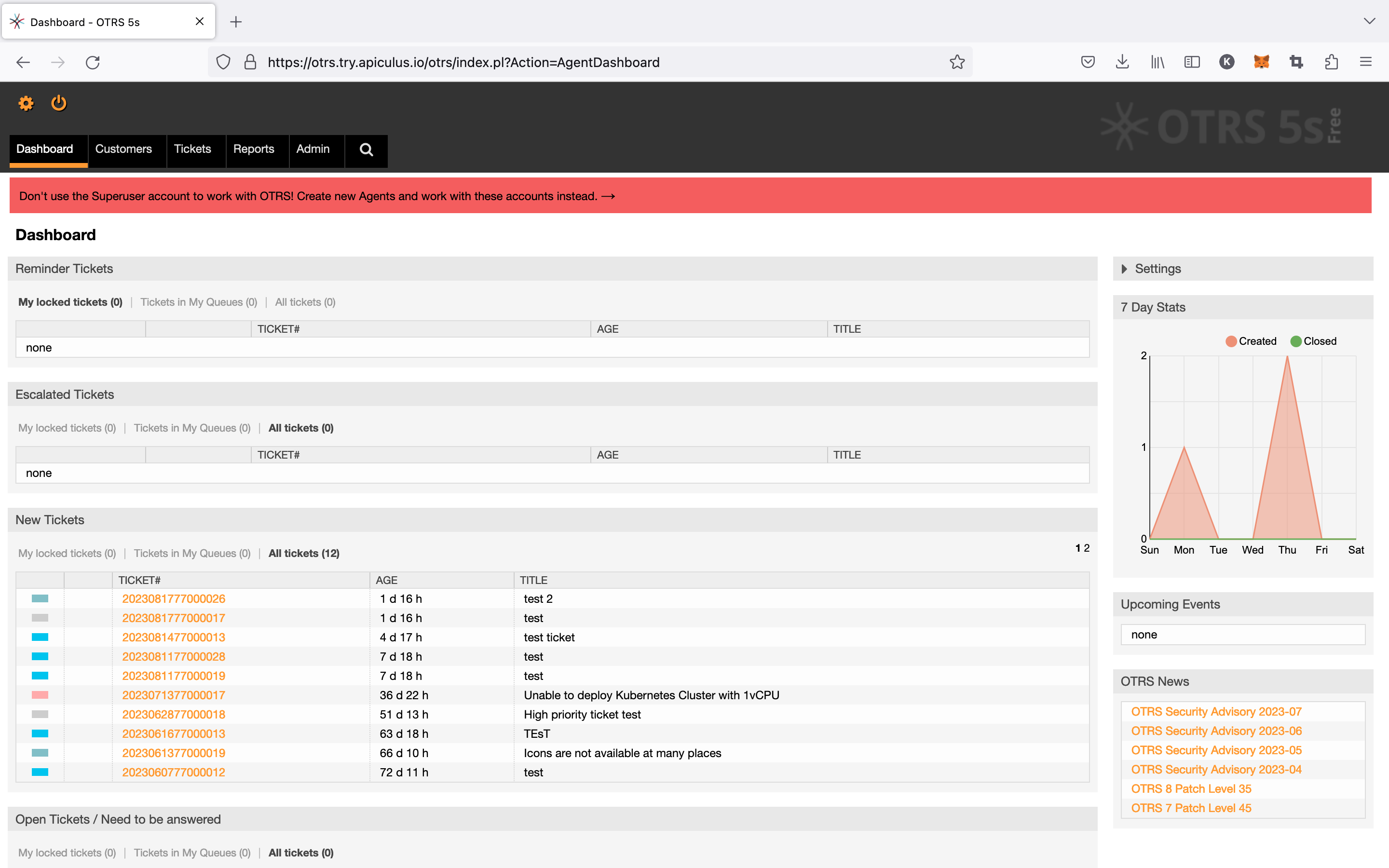This screenshot has width=1389, height=868.
Task: Click the tracking protection shield icon
Action: click(x=224, y=62)
